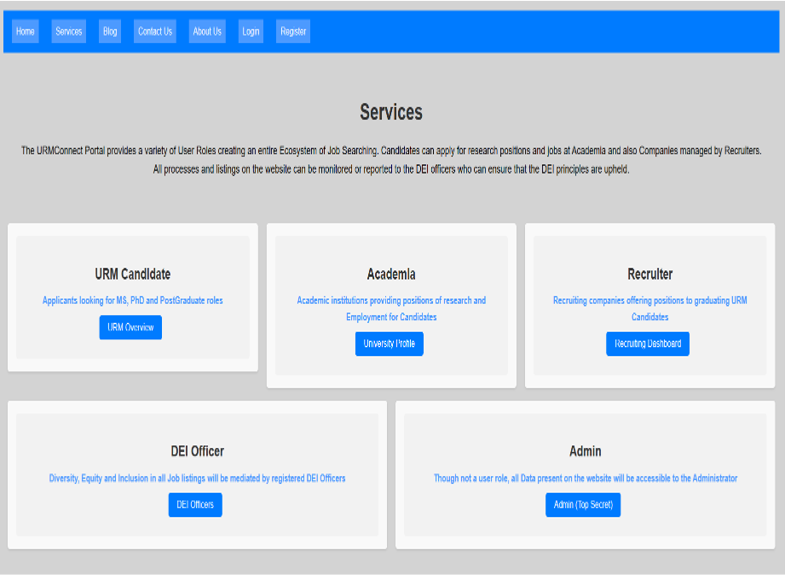This screenshot has width=785, height=575.
Task: Navigate to Contact Us
Action: (x=155, y=32)
